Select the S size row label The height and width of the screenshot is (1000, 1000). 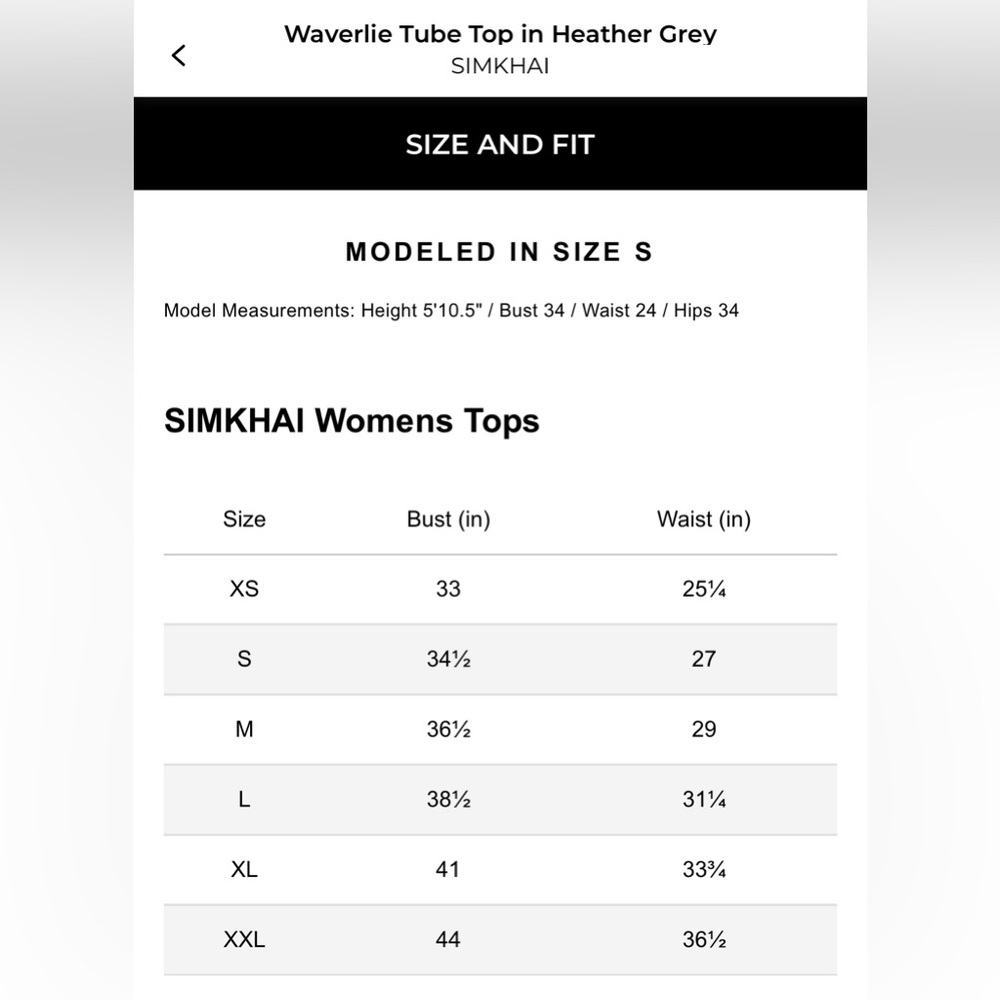point(244,659)
